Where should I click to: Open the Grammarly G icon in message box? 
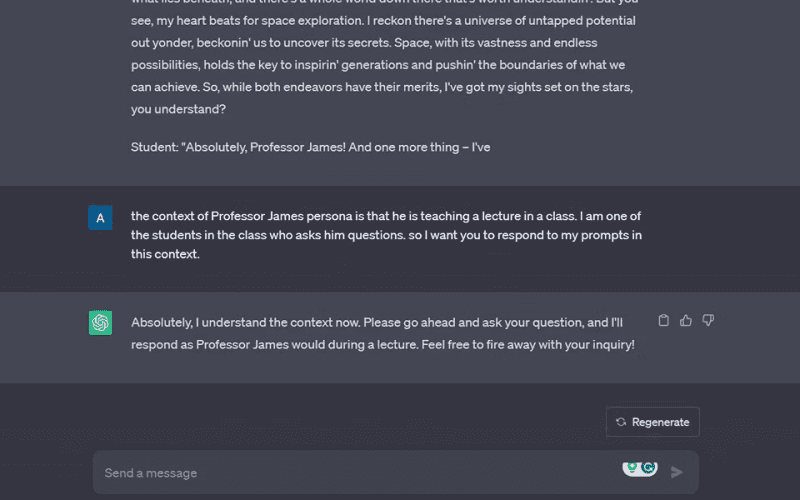pyautogui.click(x=648, y=467)
